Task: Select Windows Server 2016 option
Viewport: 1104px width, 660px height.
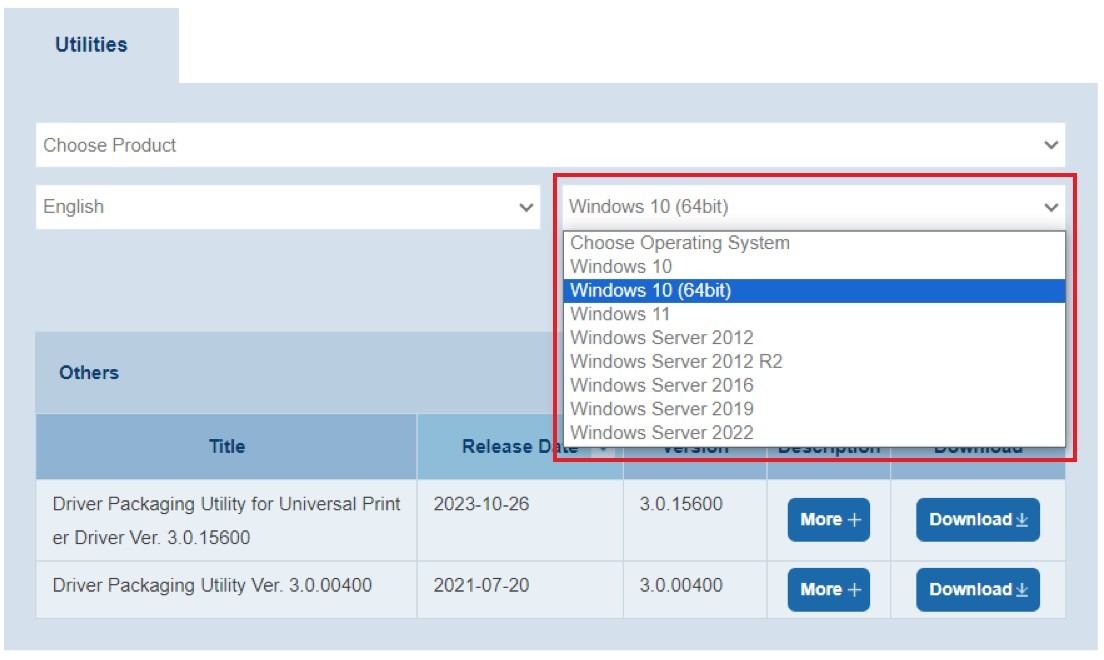Action: coord(662,385)
